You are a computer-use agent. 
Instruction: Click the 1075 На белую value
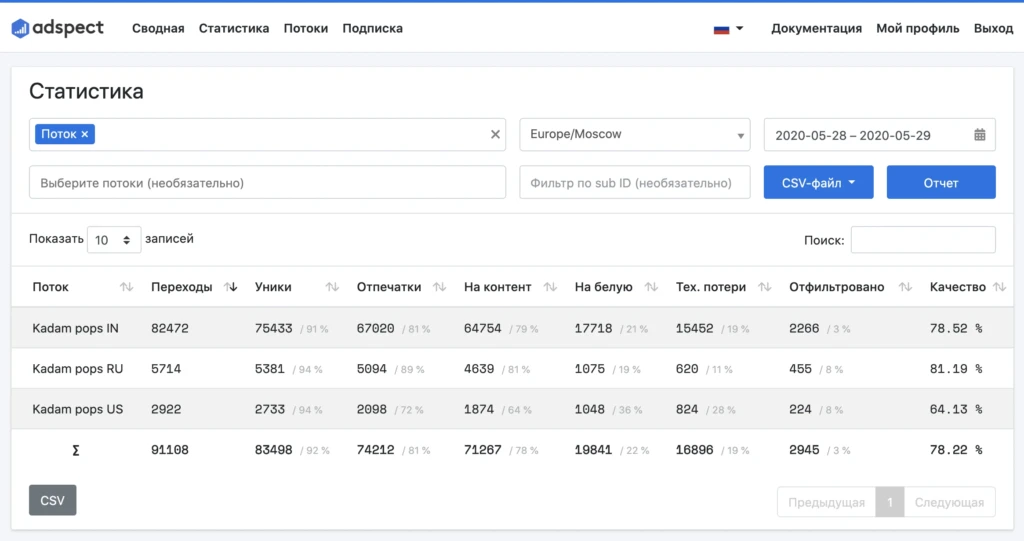[590, 369]
